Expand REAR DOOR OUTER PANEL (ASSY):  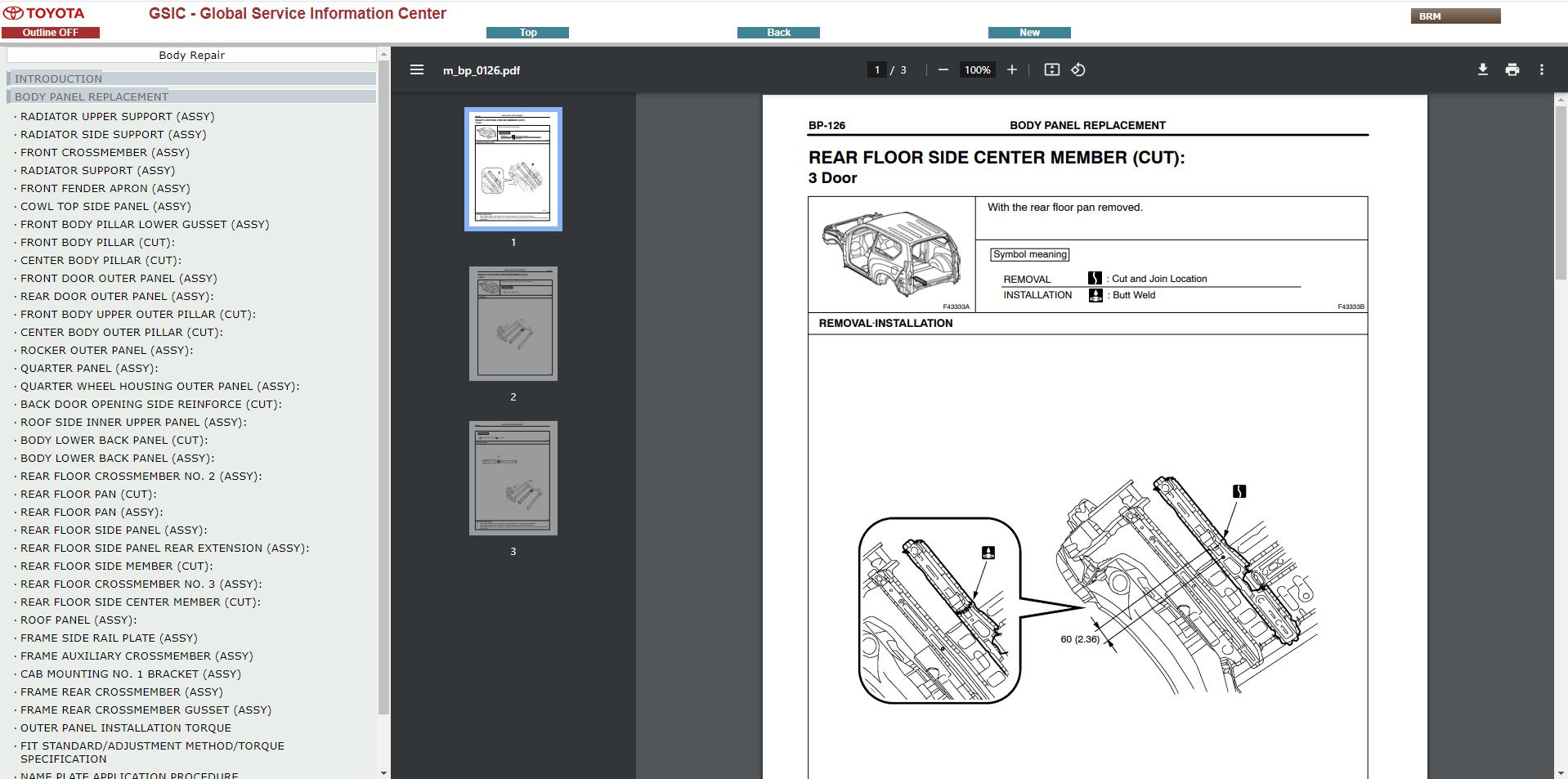[x=116, y=296]
